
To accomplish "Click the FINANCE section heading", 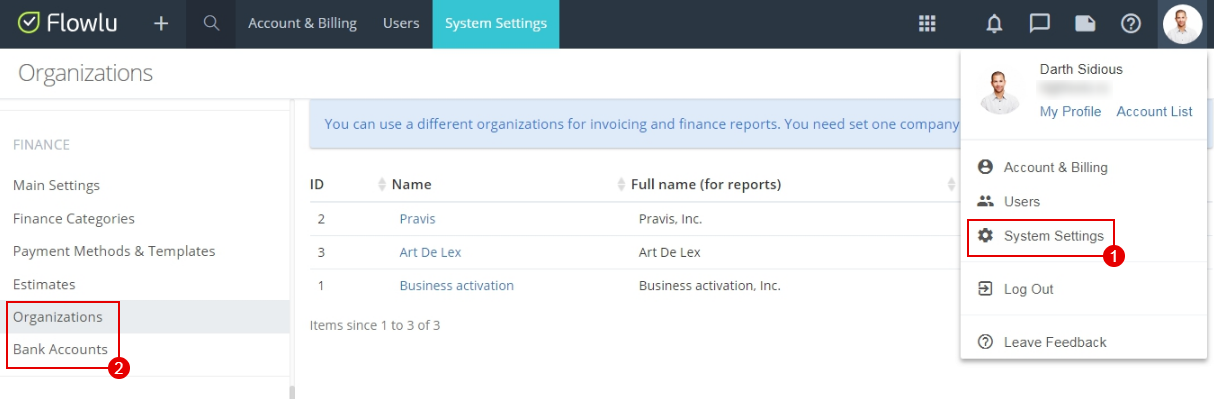I will pos(41,144).
